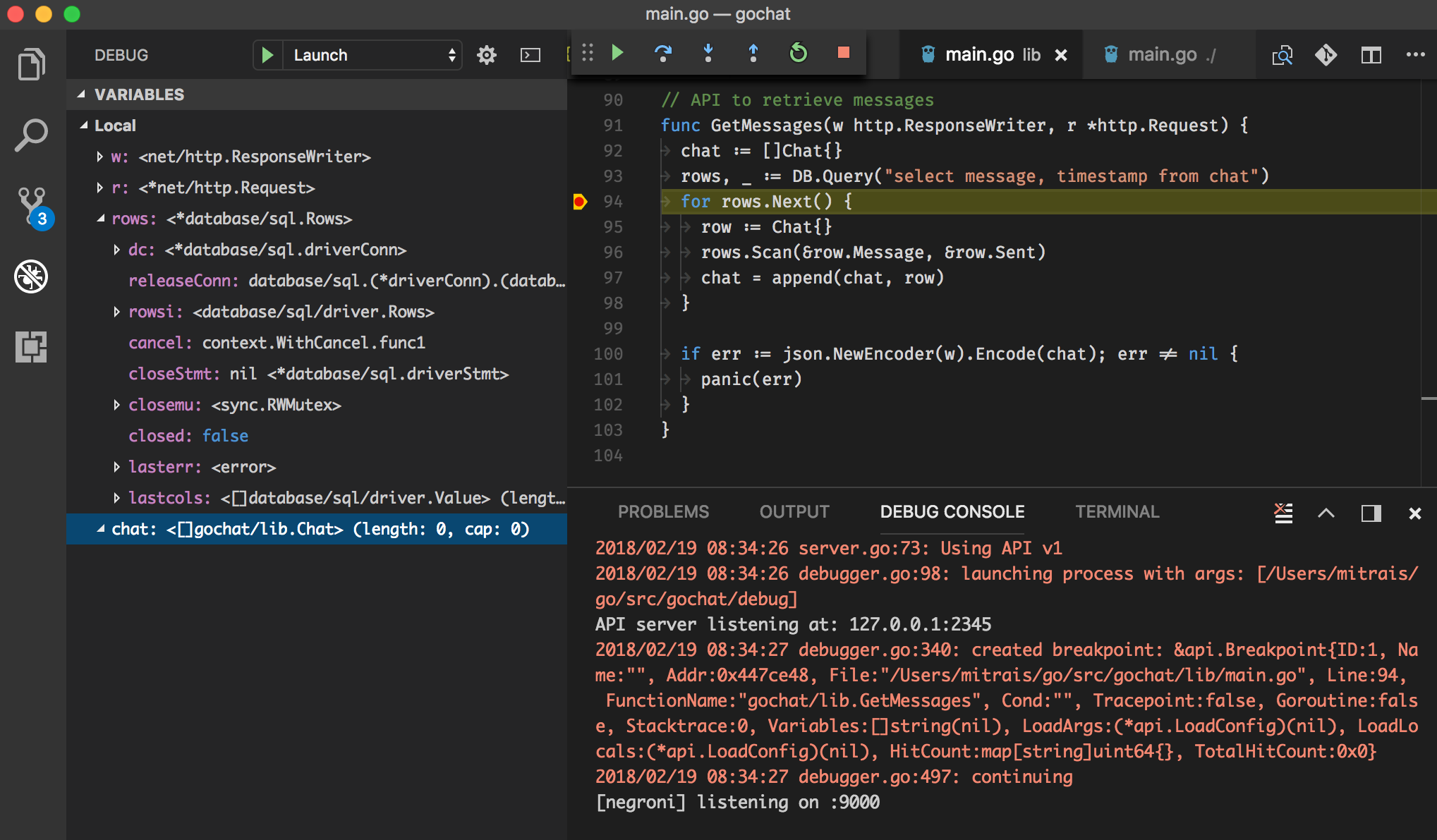
Task: Toggle the breakpoint on line 94
Action: click(x=580, y=202)
